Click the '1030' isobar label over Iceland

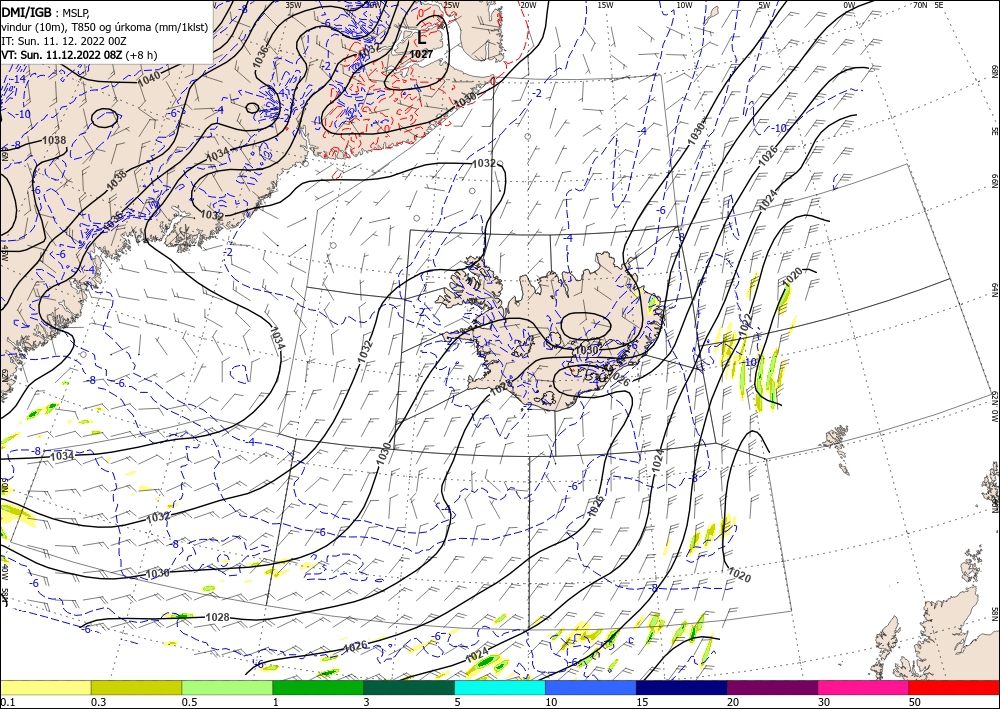point(586,350)
